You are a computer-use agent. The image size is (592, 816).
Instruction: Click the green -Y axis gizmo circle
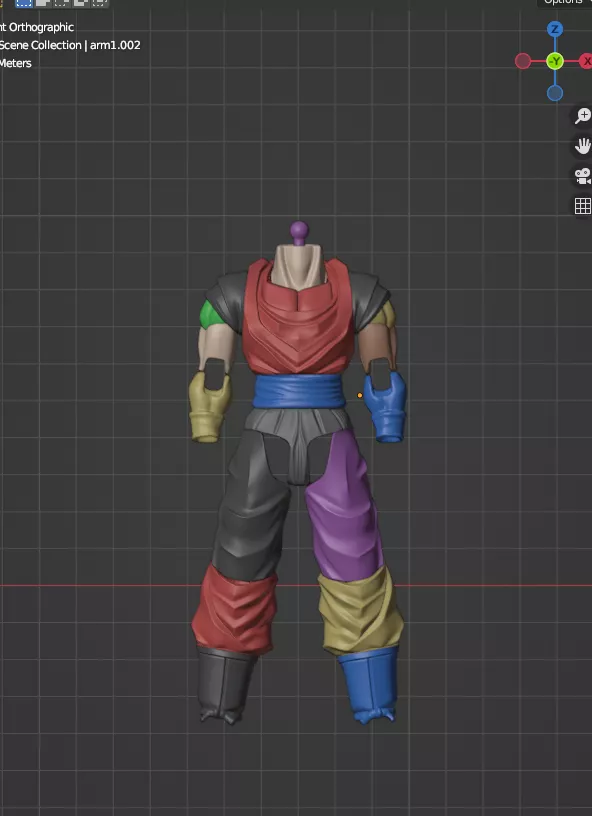tap(555, 61)
